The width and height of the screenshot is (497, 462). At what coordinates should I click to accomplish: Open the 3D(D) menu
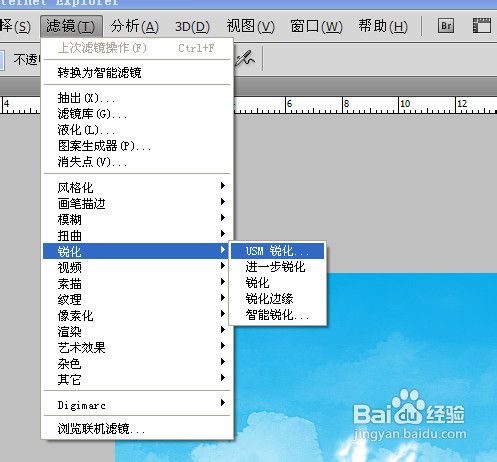pyautogui.click(x=192, y=26)
